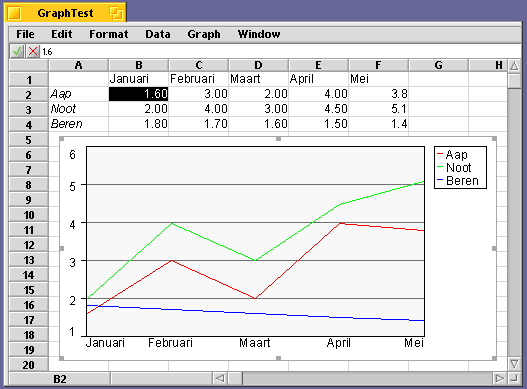Click the chart's left middle resize handle
This screenshot has width=527, height=389.
coord(62,248)
